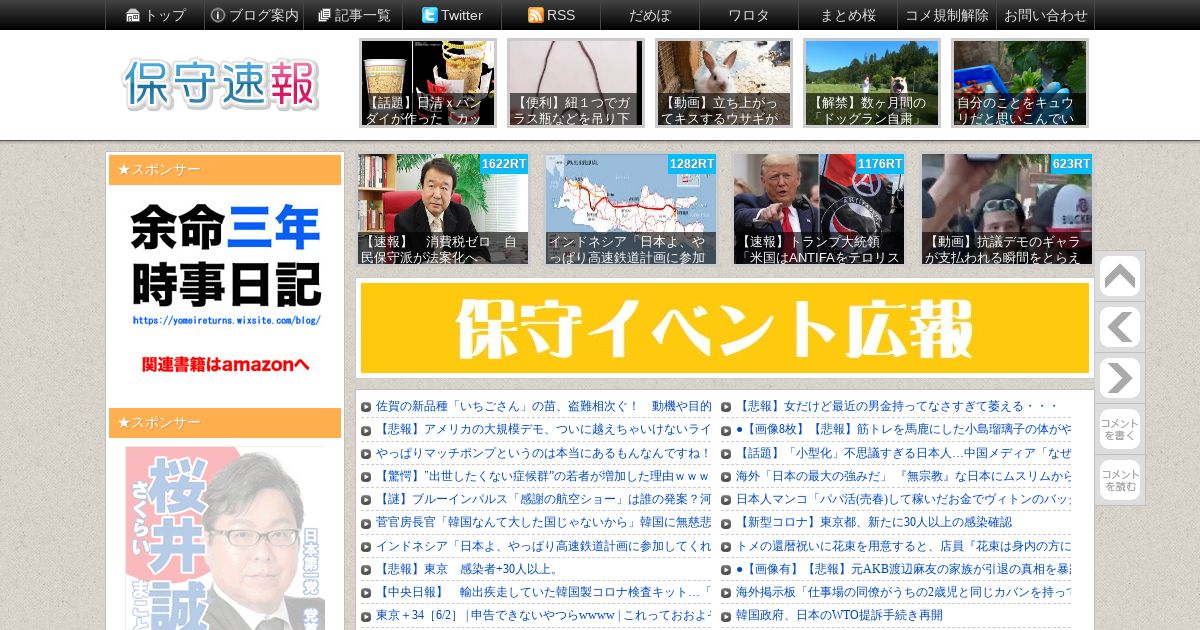This screenshot has height=630, width=1200.
Task: Open お問い合わせ contact page
Action: pyautogui.click(x=1045, y=15)
